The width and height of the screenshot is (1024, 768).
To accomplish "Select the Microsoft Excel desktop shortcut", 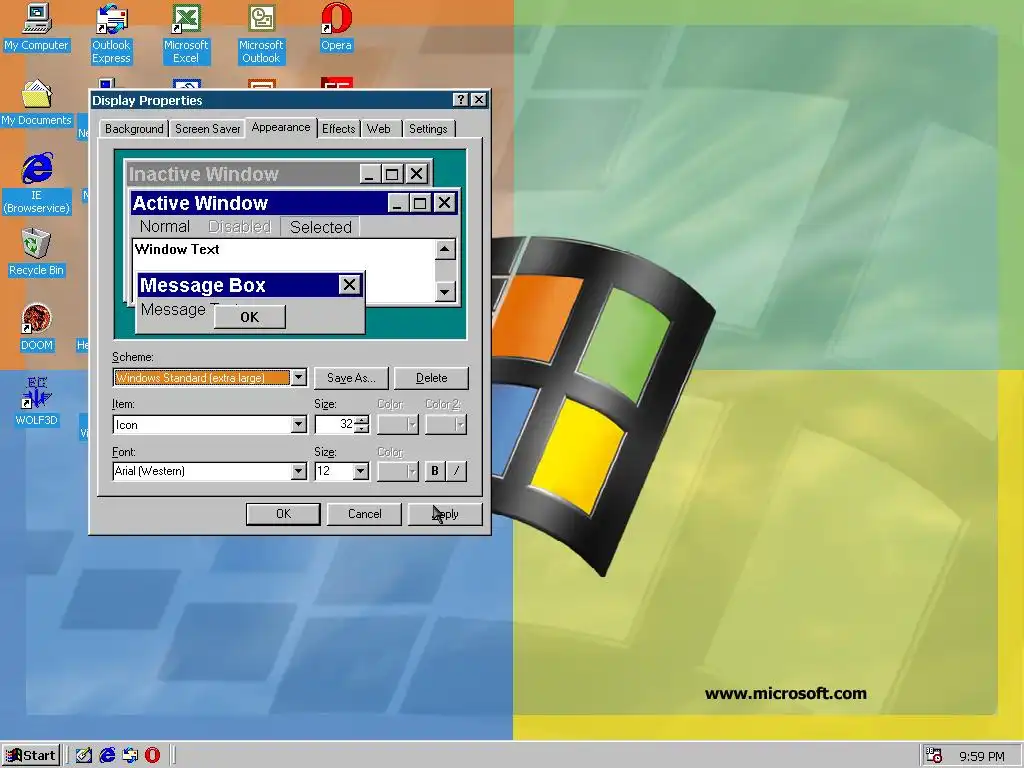I will coord(186,34).
